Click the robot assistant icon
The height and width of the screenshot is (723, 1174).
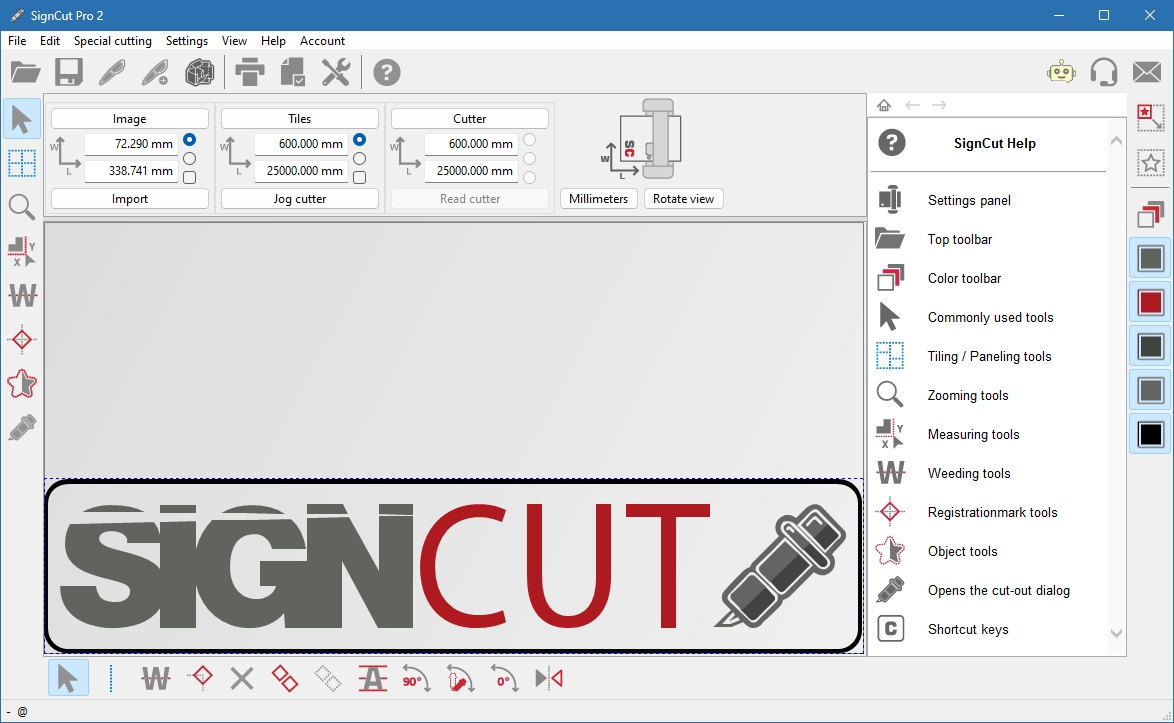1061,73
